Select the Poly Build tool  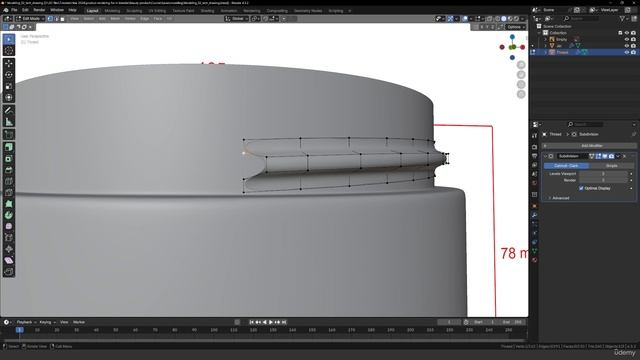9,204
